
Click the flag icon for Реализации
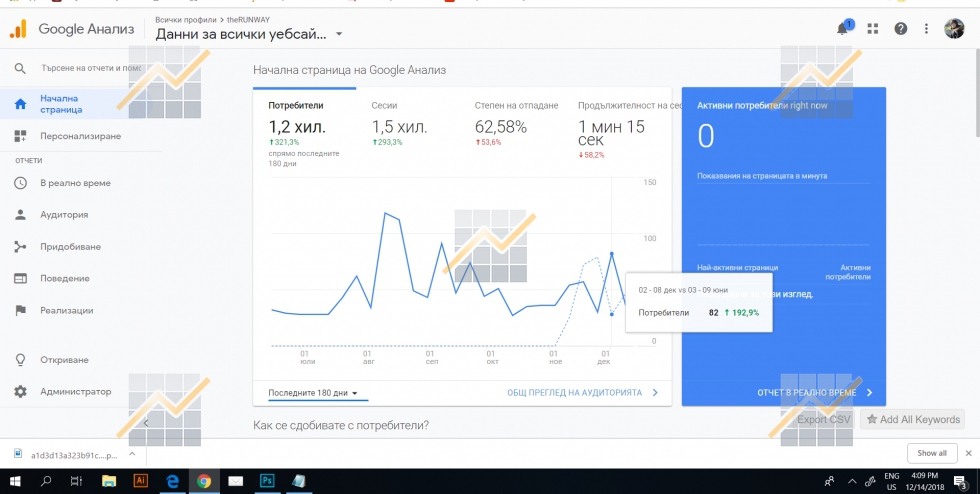[x=21, y=310]
